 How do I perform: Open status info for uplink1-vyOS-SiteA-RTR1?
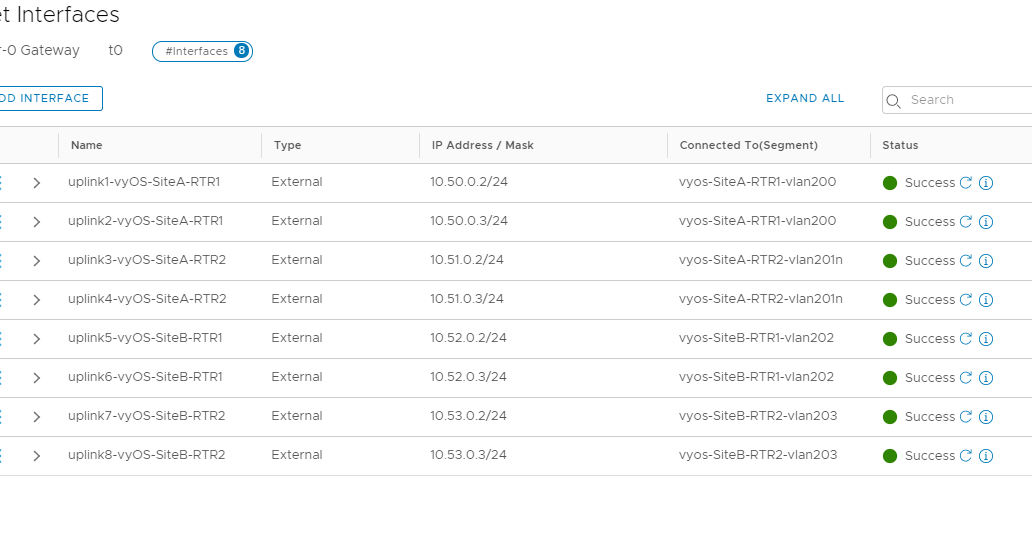[986, 183]
